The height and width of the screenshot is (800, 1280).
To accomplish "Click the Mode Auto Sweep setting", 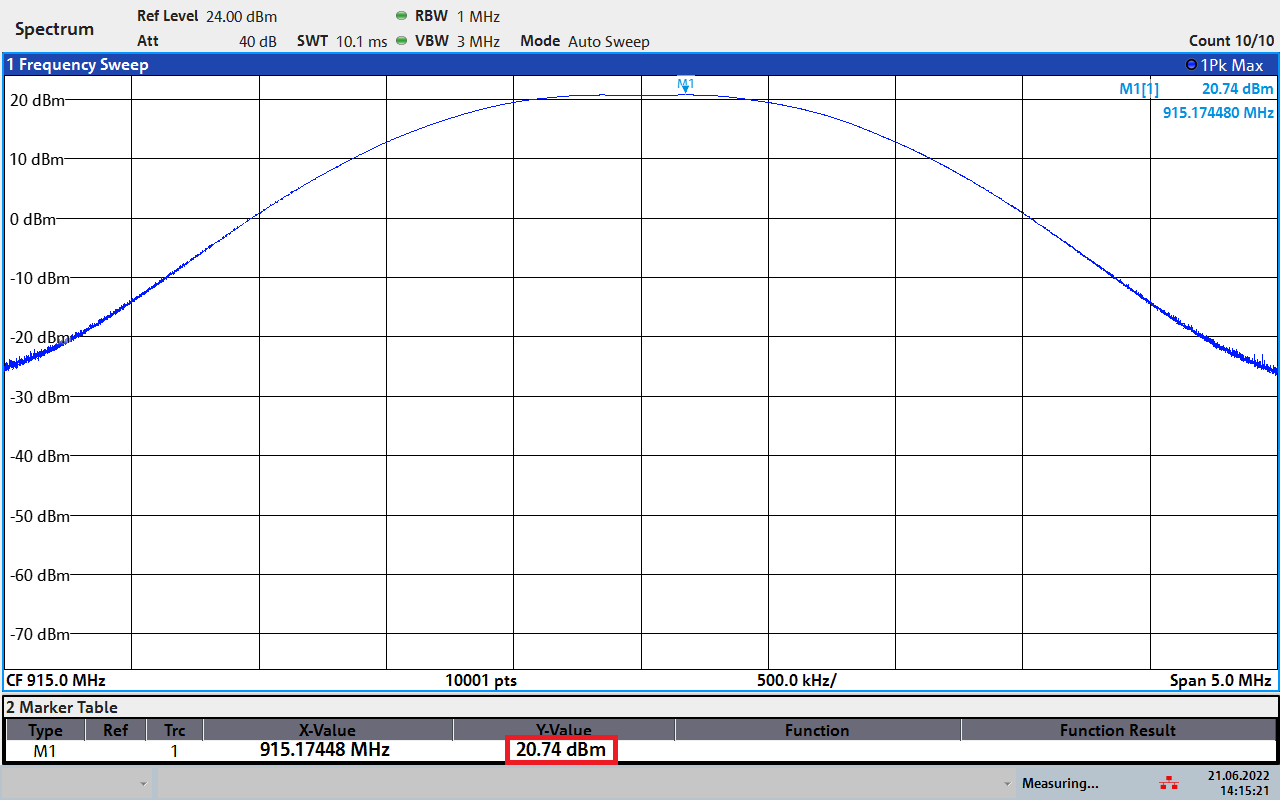I will 585,41.
